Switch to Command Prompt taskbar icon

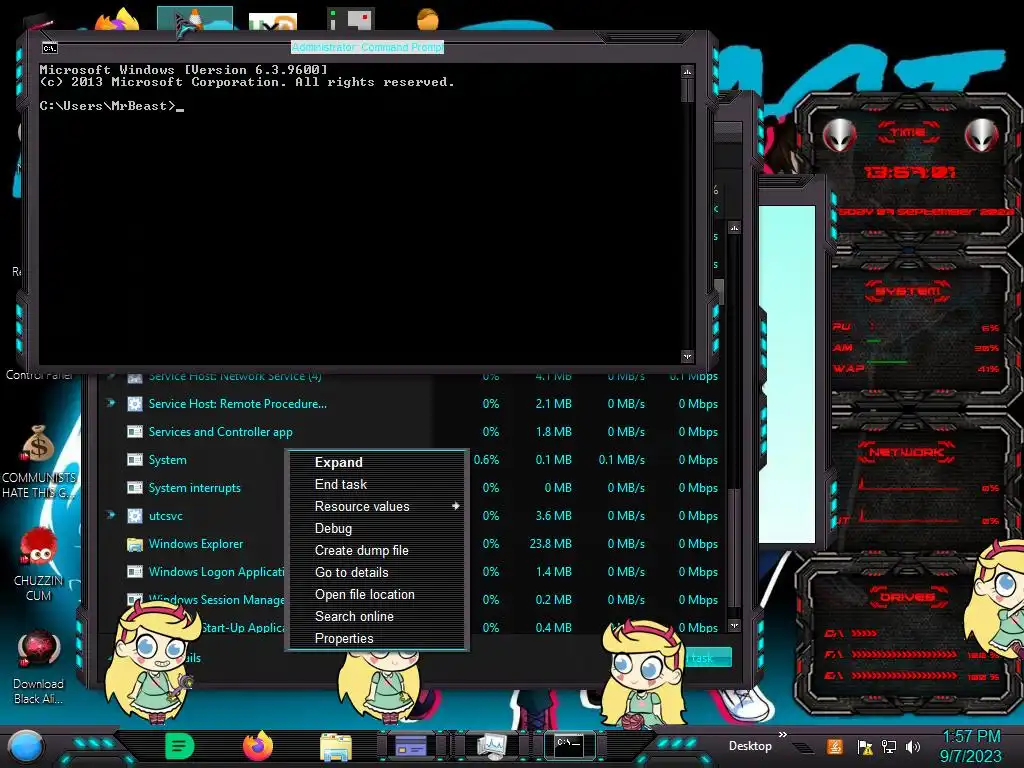(568, 745)
